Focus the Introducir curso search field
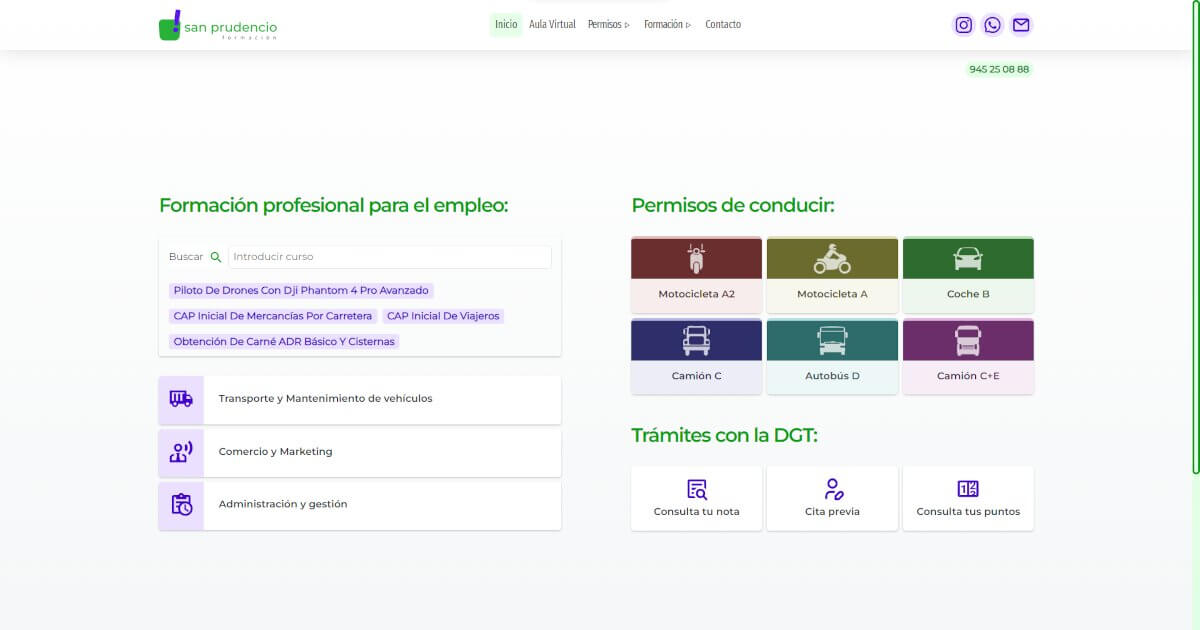This screenshot has height=630, width=1200. [390, 257]
